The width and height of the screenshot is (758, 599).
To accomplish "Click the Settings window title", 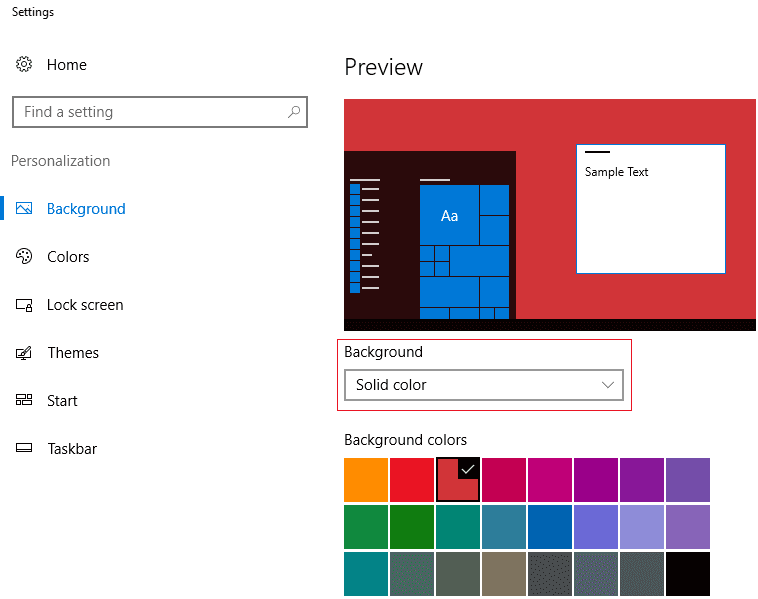I will tap(33, 12).
